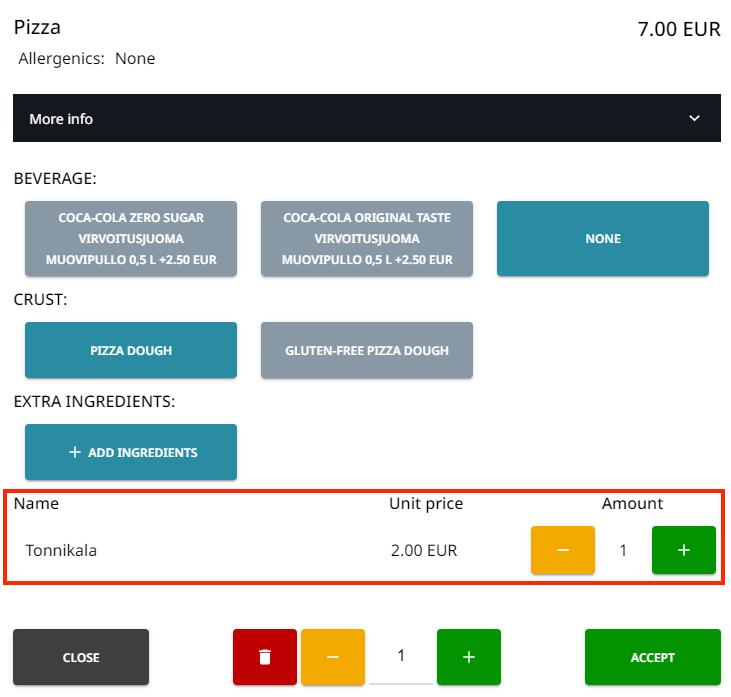Expand the More info section label

[x=61, y=119]
